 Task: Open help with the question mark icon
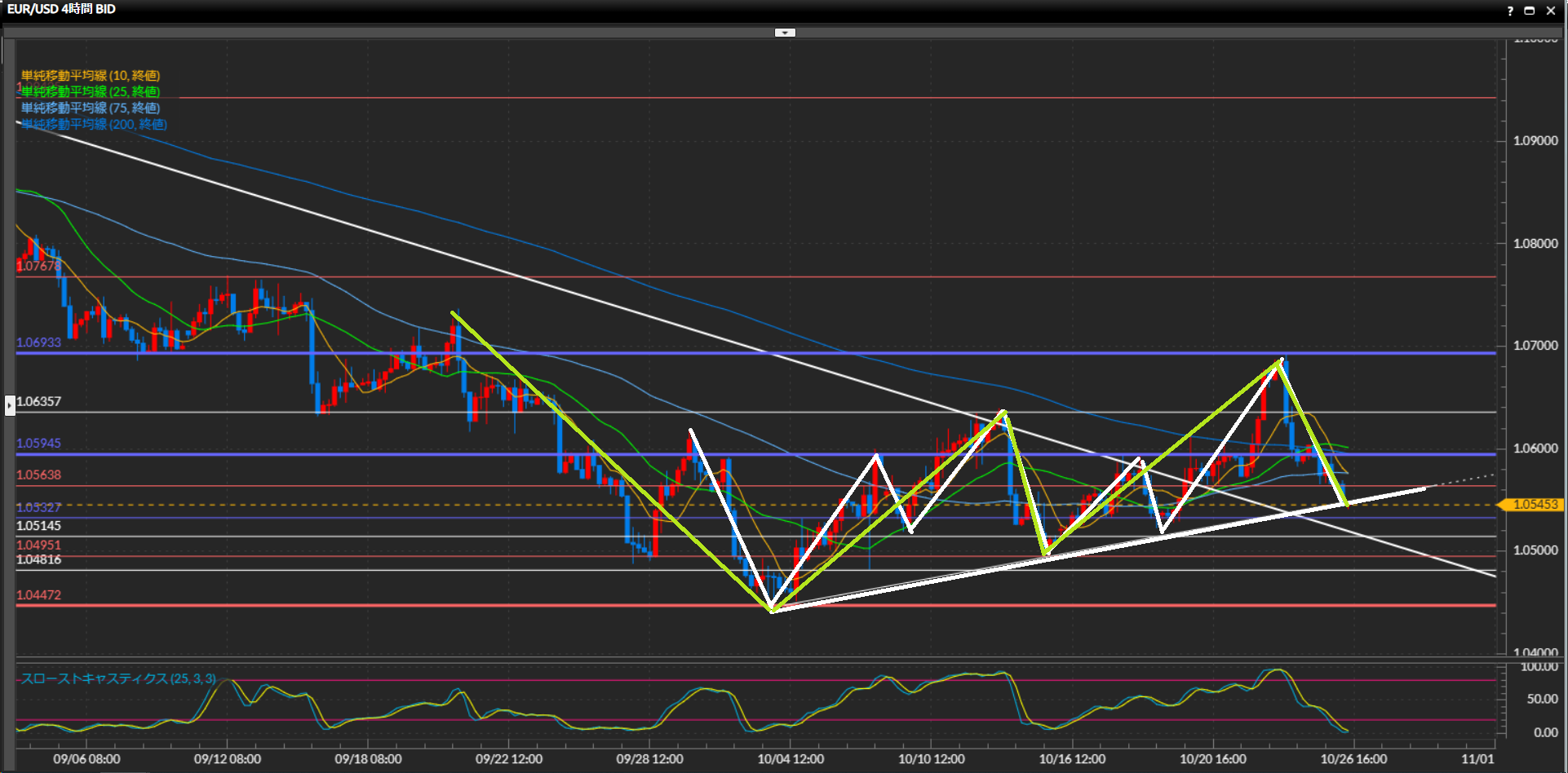point(1510,11)
